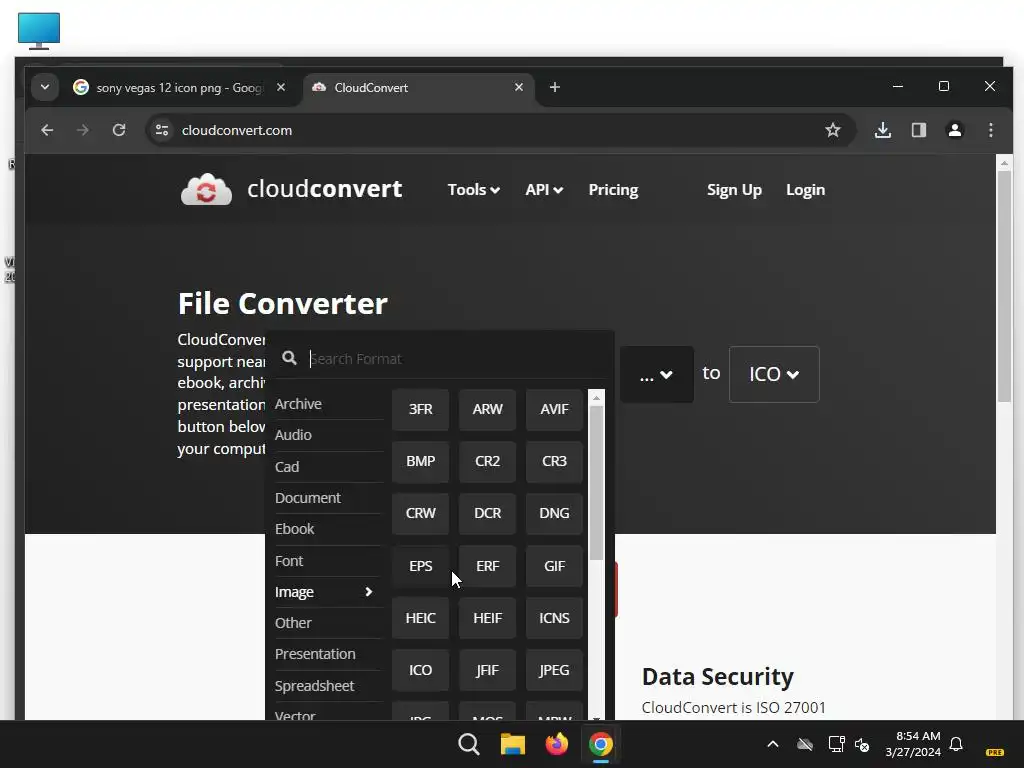This screenshot has height=768, width=1024.
Task: Open Chrome downloads icon
Action: [882, 130]
